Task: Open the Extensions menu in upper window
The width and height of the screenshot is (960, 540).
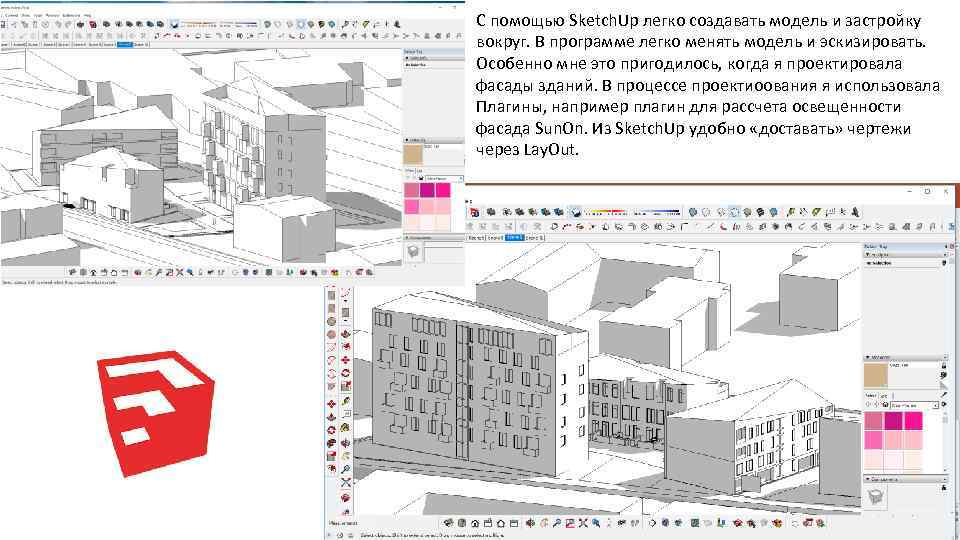Action: pyautogui.click(x=71, y=15)
